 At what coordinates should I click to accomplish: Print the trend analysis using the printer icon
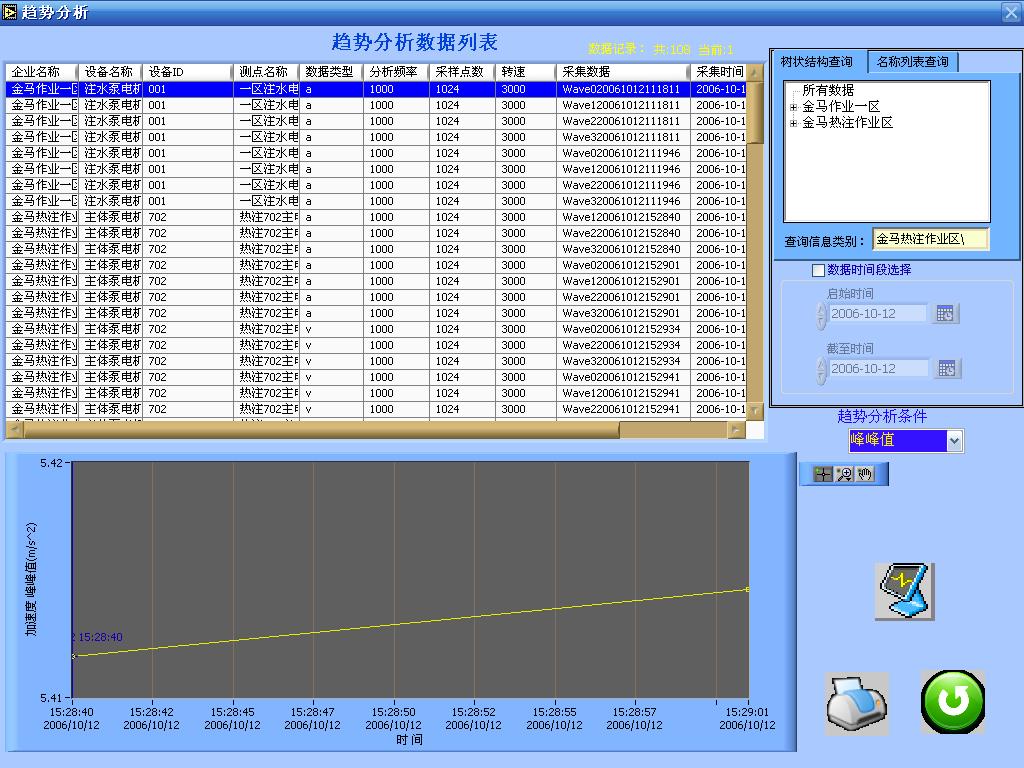click(x=855, y=702)
